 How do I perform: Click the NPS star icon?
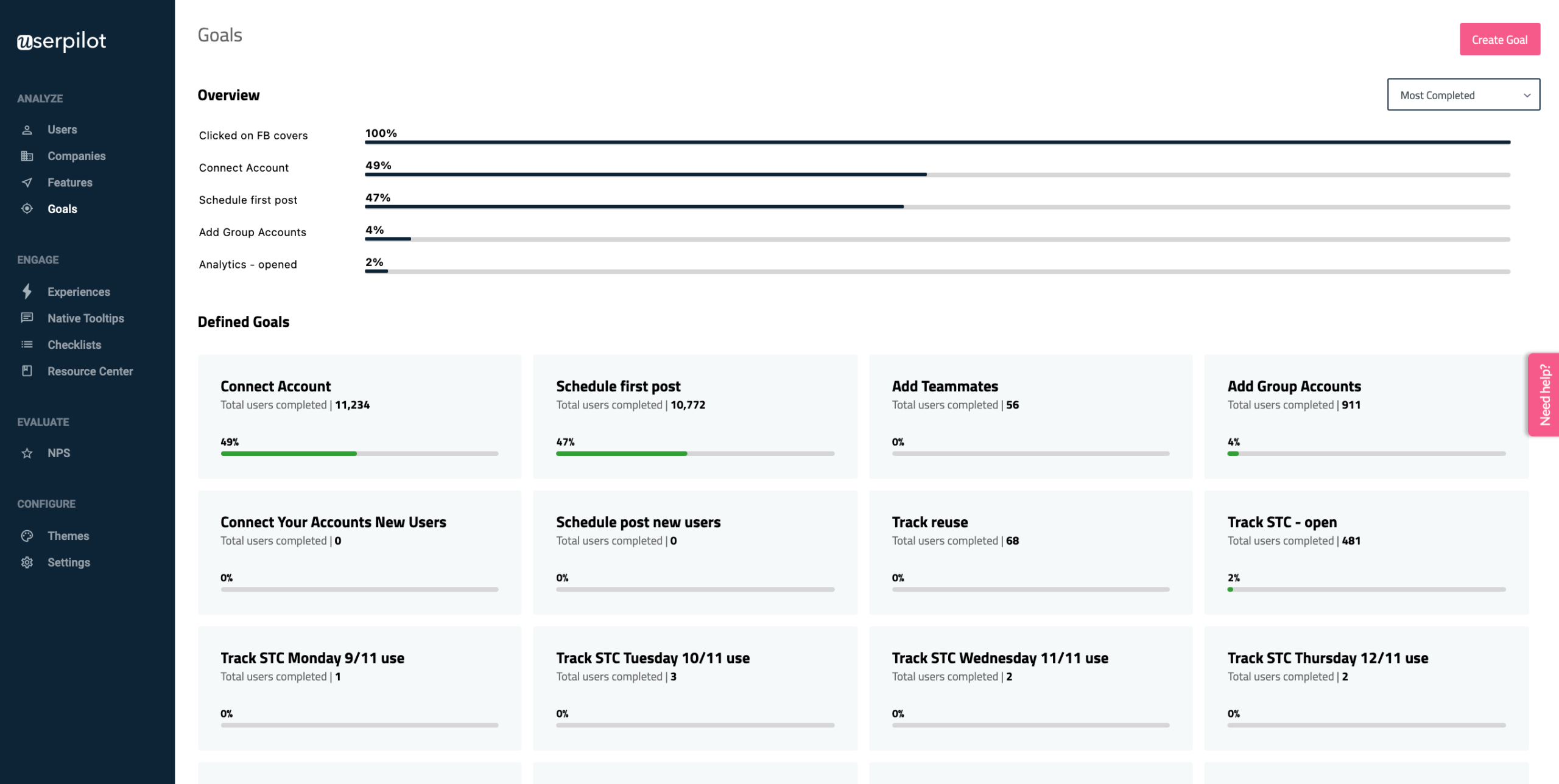[27, 453]
